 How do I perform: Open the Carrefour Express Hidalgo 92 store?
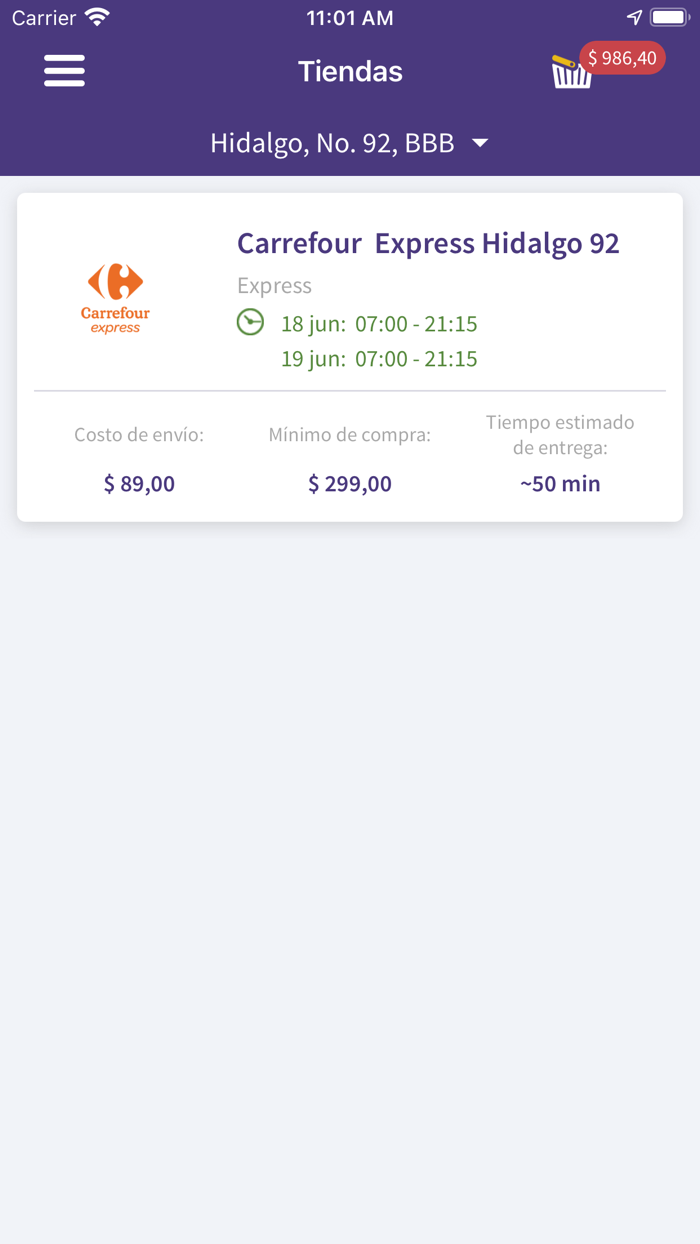pyautogui.click(x=428, y=243)
